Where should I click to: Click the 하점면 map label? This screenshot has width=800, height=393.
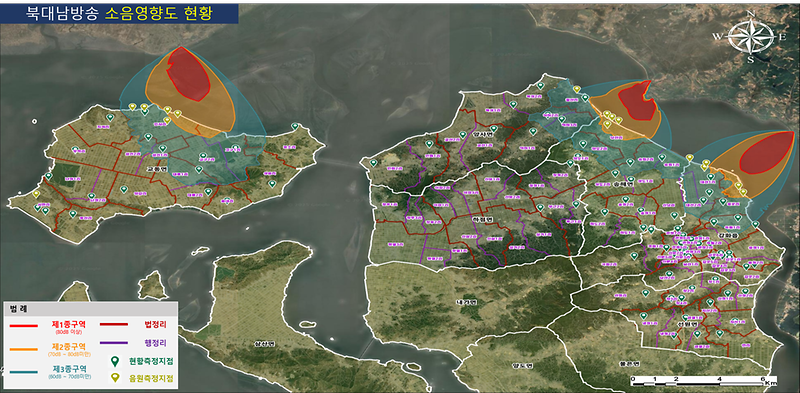coord(481,219)
